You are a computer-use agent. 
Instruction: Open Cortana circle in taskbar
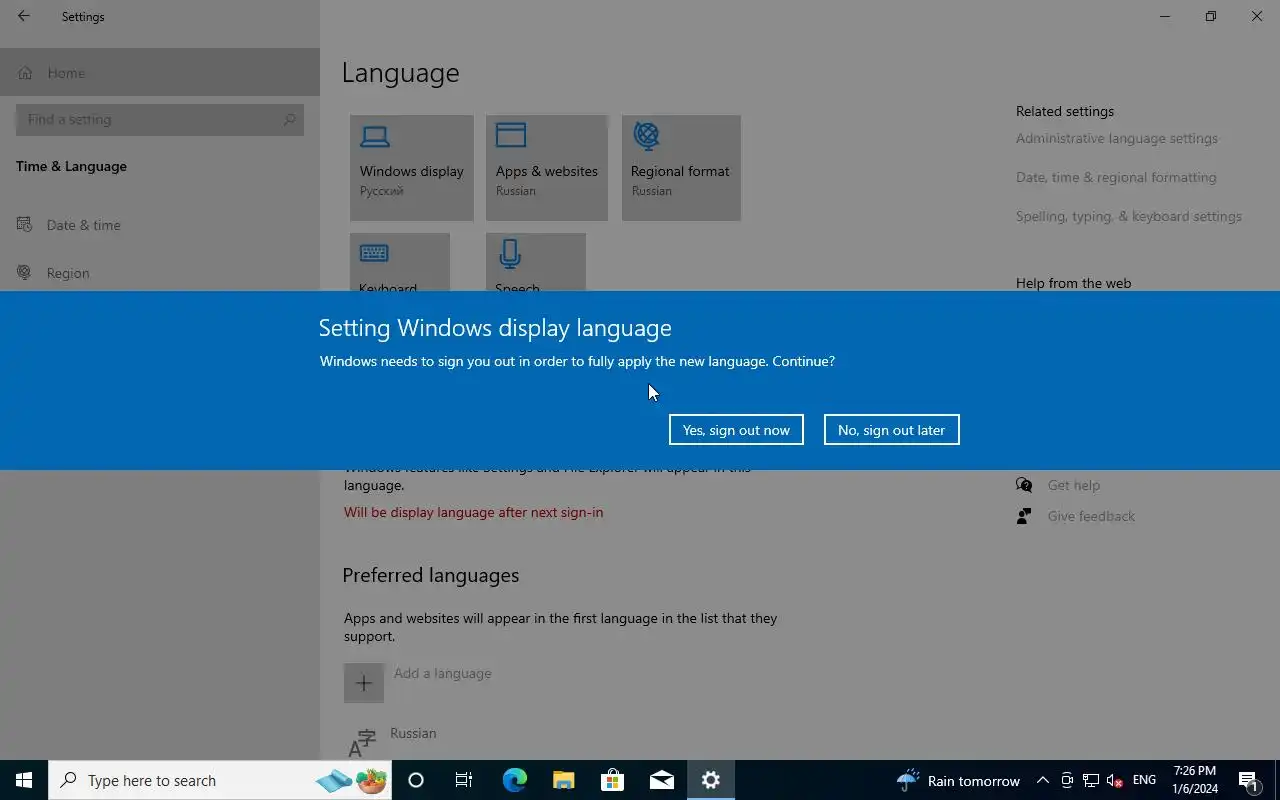click(416, 780)
